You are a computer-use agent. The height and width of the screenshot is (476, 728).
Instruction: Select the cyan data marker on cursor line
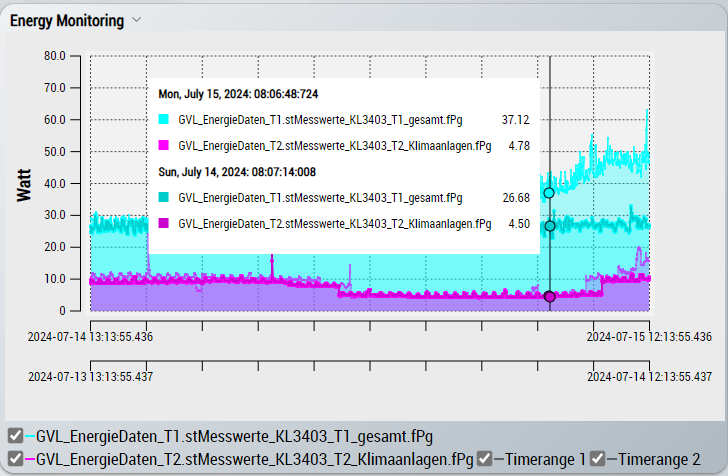549,193
